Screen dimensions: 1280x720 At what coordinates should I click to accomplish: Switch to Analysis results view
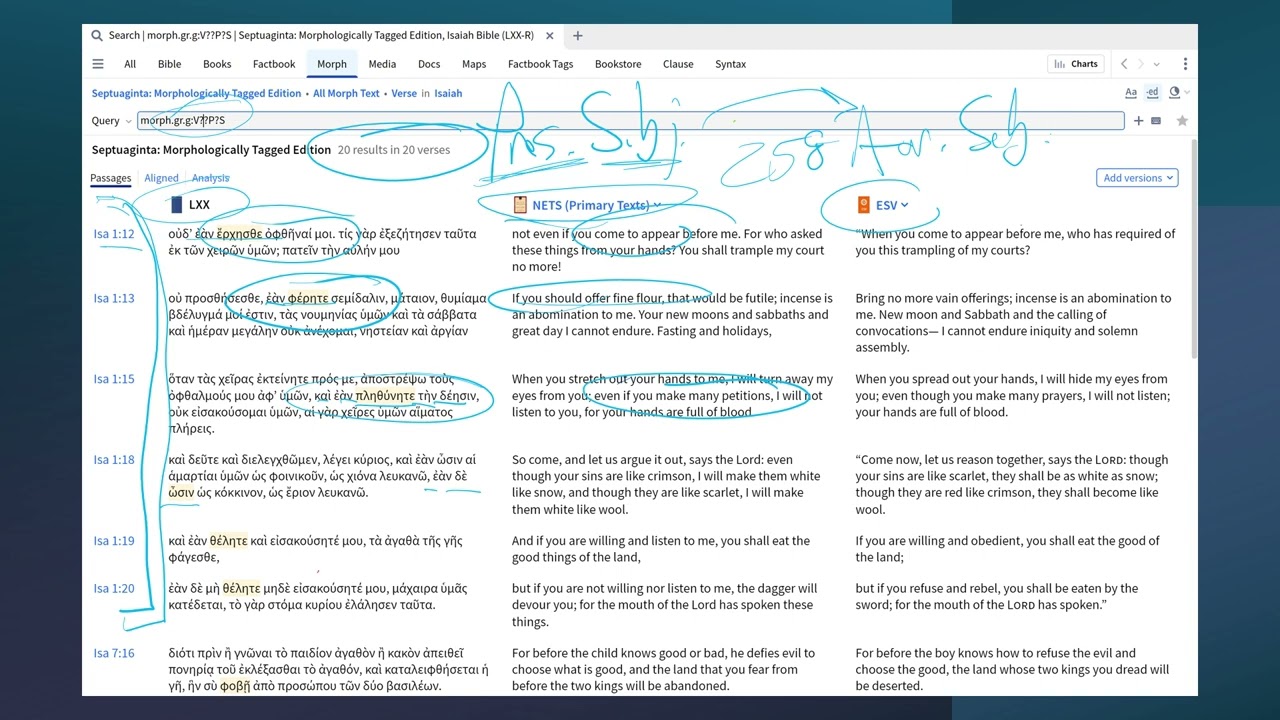(x=210, y=178)
